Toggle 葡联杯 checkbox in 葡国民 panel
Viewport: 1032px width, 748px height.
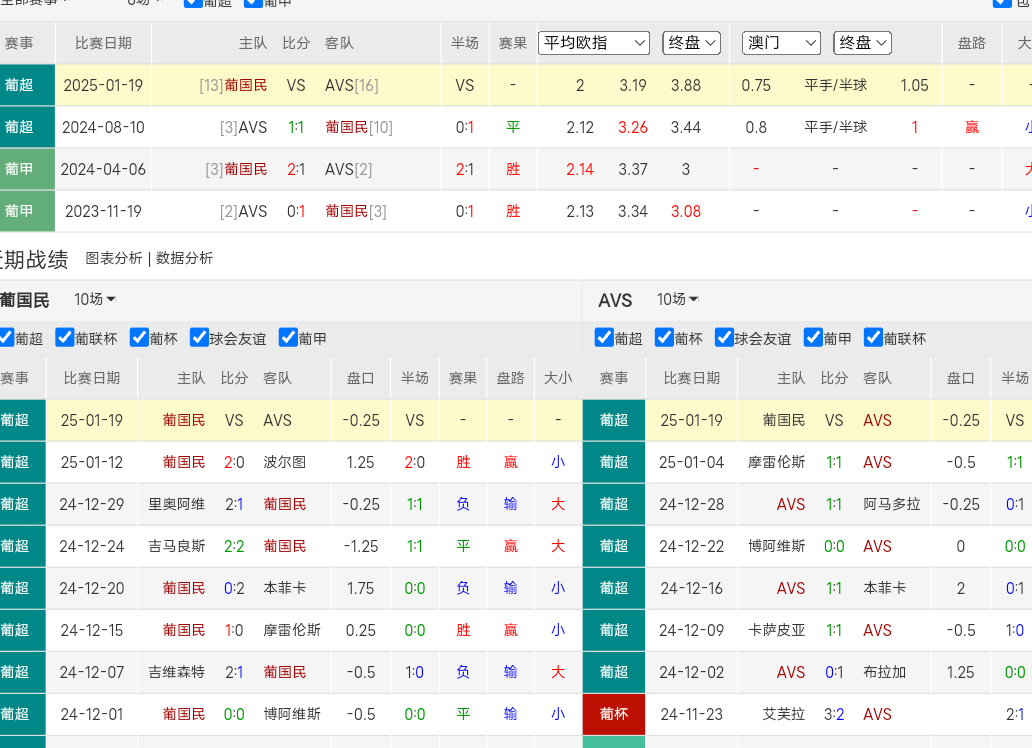(x=64, y=338)
